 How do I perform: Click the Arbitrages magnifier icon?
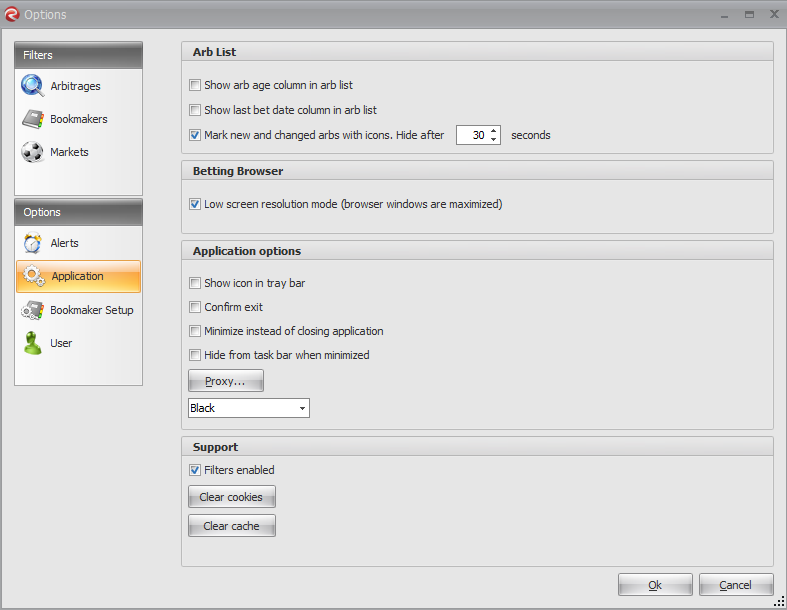[33, 85]
